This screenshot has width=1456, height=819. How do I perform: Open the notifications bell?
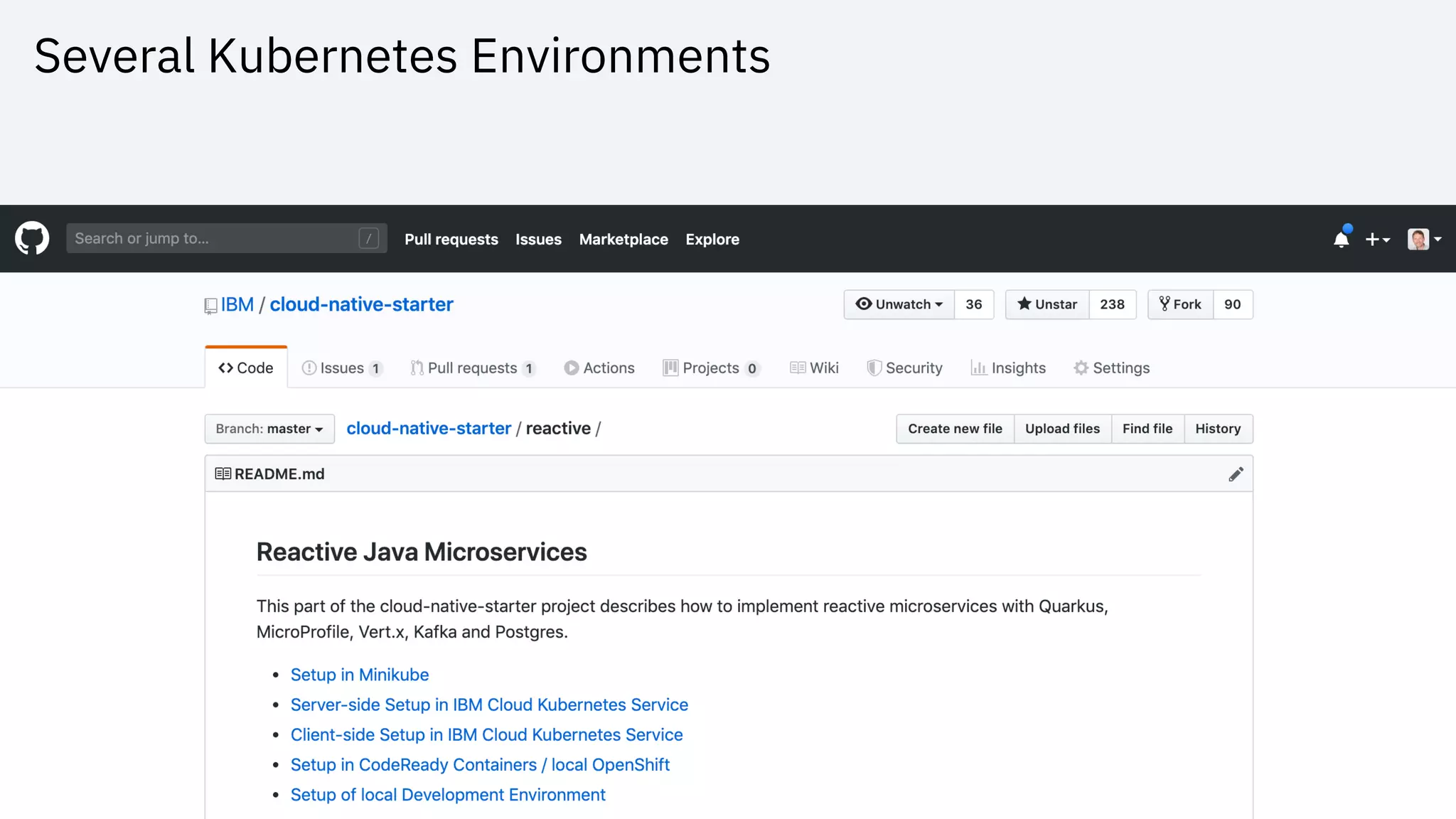tap(1342, 238)
